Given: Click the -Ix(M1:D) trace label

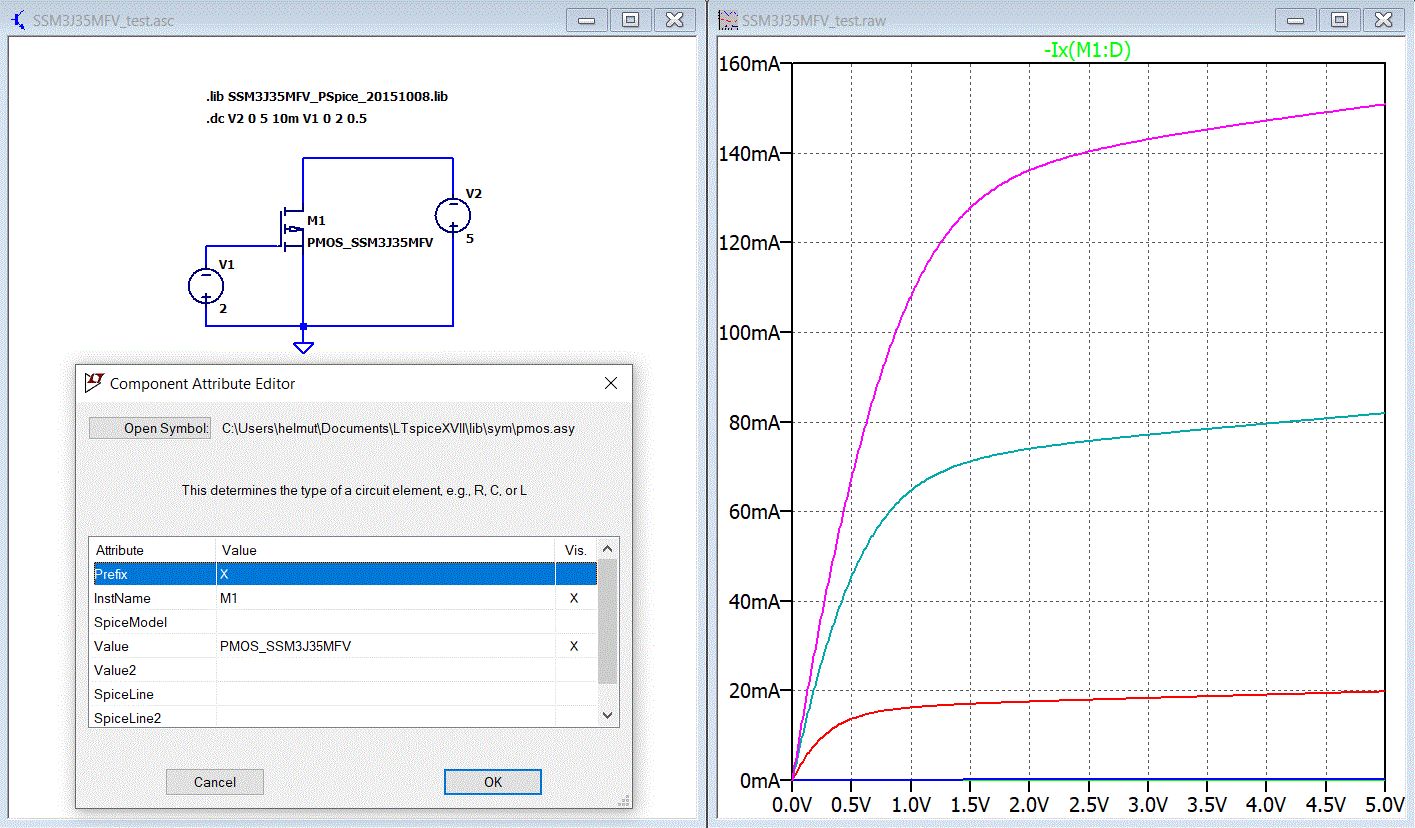Looking at the screenshot, I should (1086, 50).
